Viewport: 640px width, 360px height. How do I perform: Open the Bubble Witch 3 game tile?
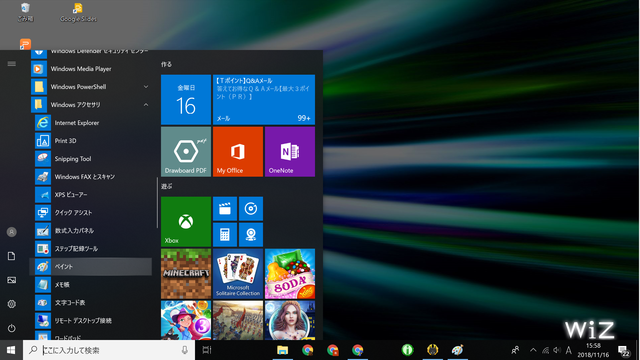tap(186, 320)
